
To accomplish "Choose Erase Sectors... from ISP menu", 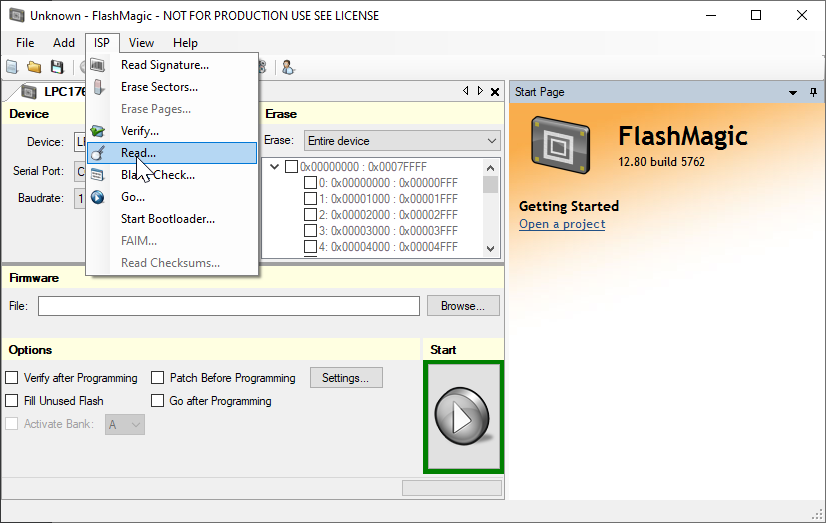I will 172,87.
